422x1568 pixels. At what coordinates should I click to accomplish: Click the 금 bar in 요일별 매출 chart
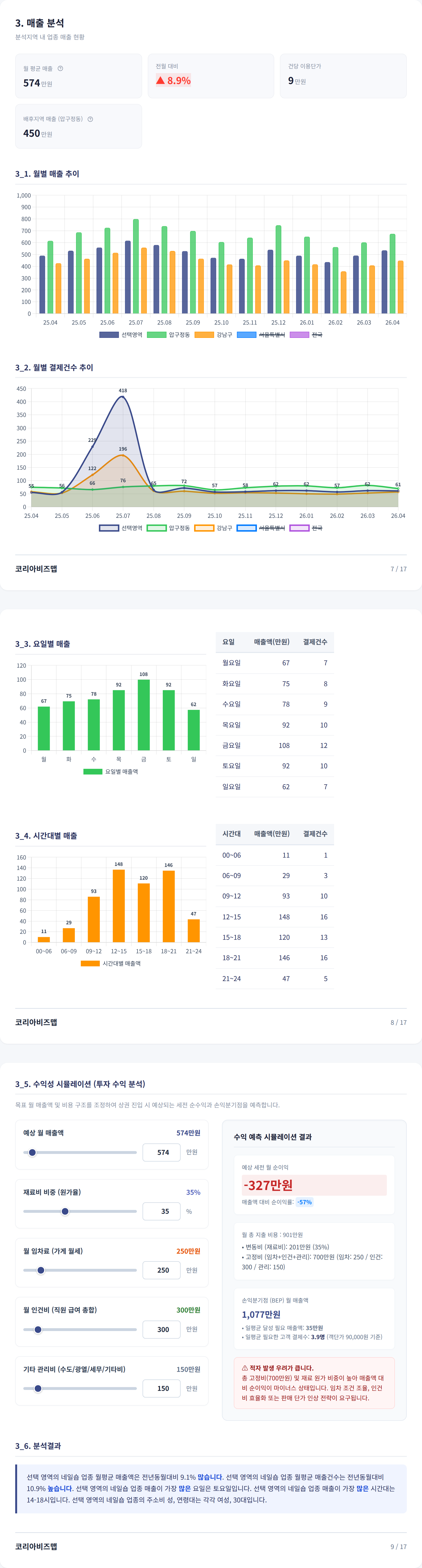144,715
